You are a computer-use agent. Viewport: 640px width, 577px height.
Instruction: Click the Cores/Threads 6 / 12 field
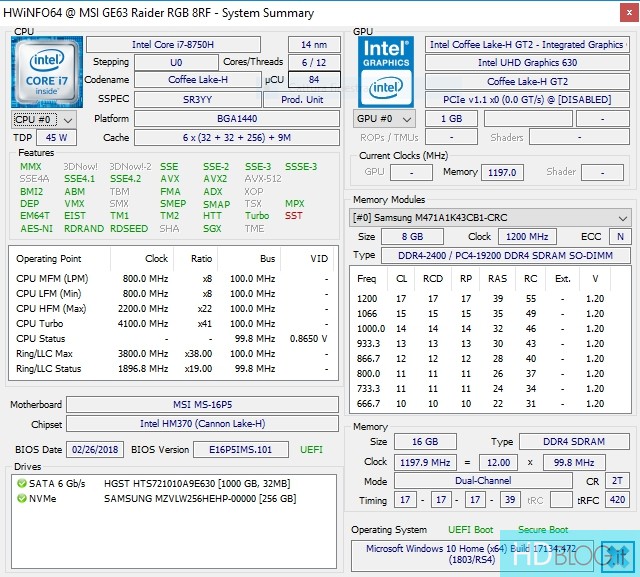coord(314,62)
